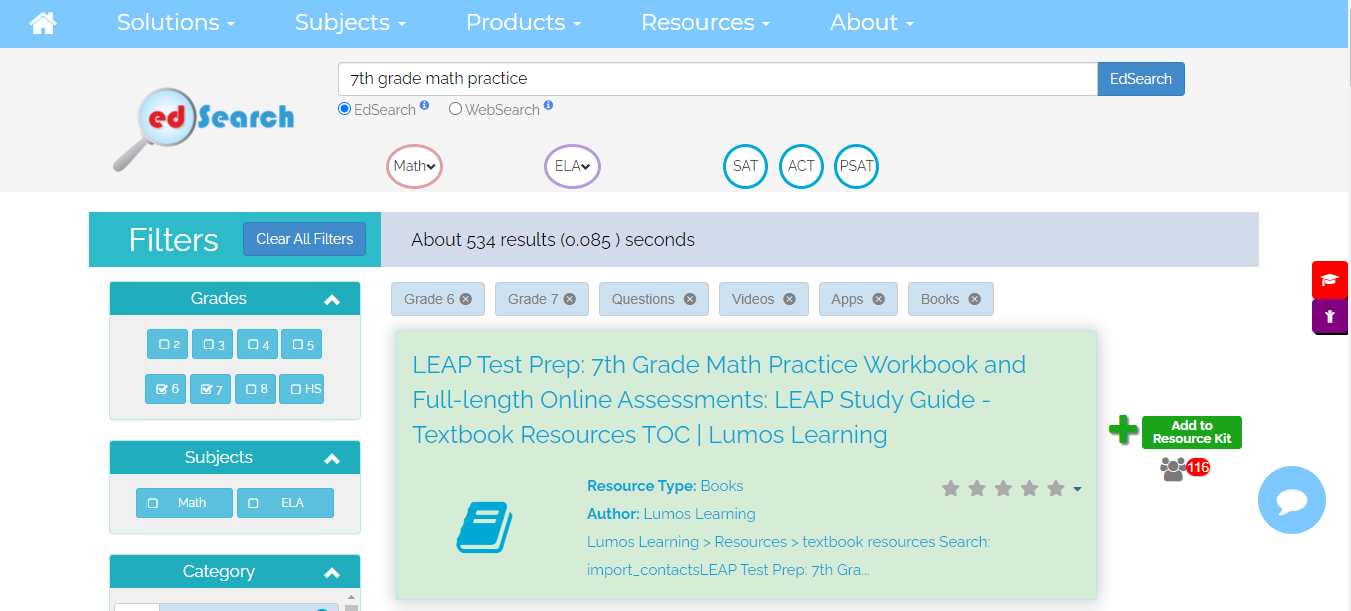Open the chat bubble widget

click(x=1291, y=500)
